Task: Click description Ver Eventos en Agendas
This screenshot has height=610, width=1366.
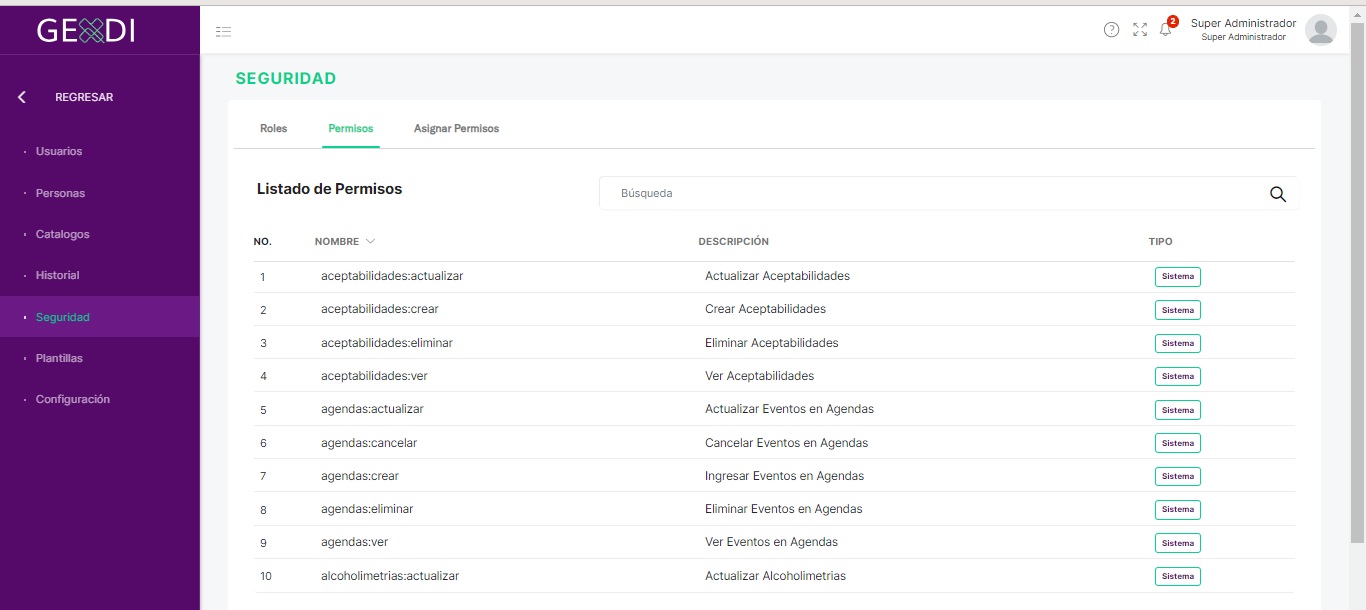Action: click(x=771, y=542)
